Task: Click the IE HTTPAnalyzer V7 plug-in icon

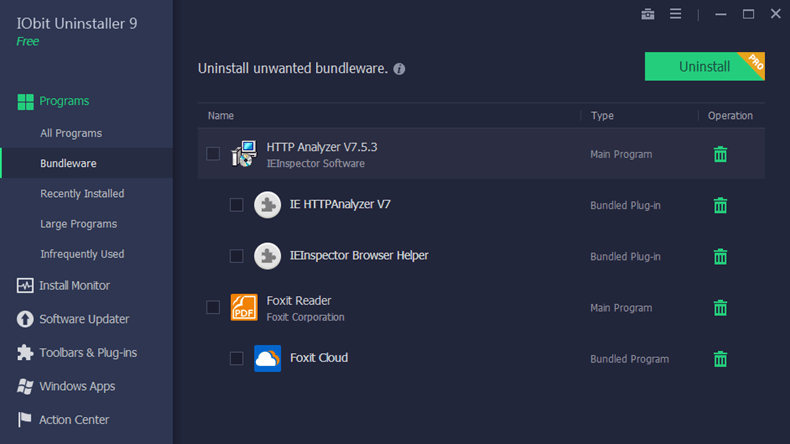Action: pyautogui.click(x=268, y=205)
